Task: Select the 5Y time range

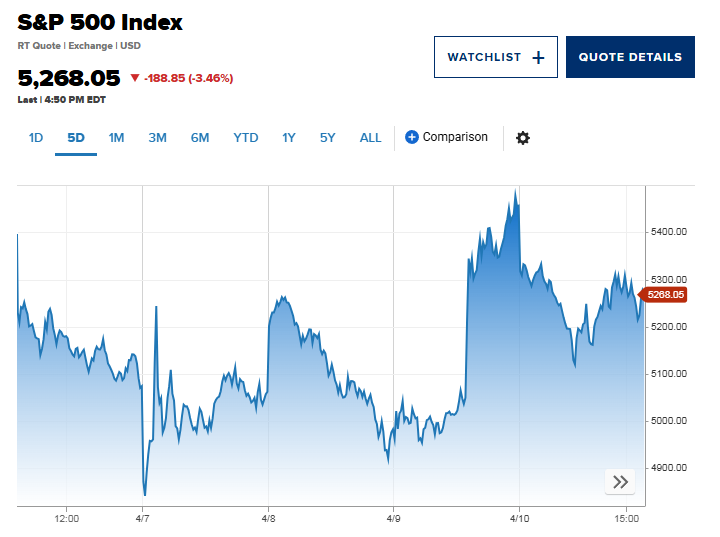Action: 328,138
